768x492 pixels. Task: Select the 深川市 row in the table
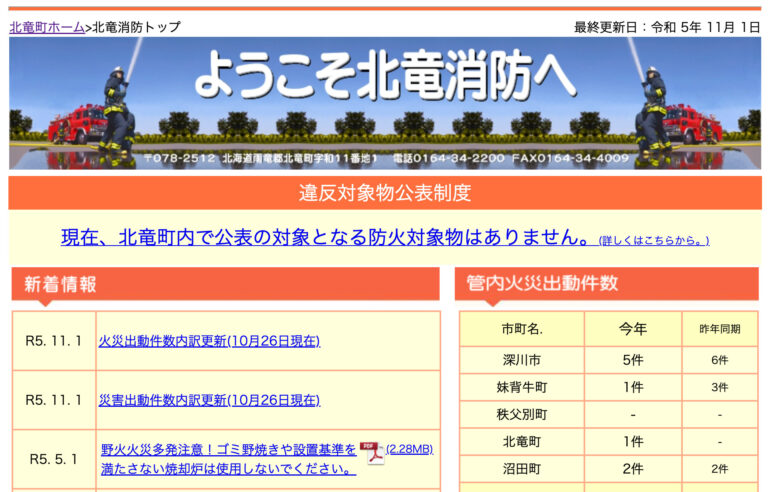coord(521,359)
